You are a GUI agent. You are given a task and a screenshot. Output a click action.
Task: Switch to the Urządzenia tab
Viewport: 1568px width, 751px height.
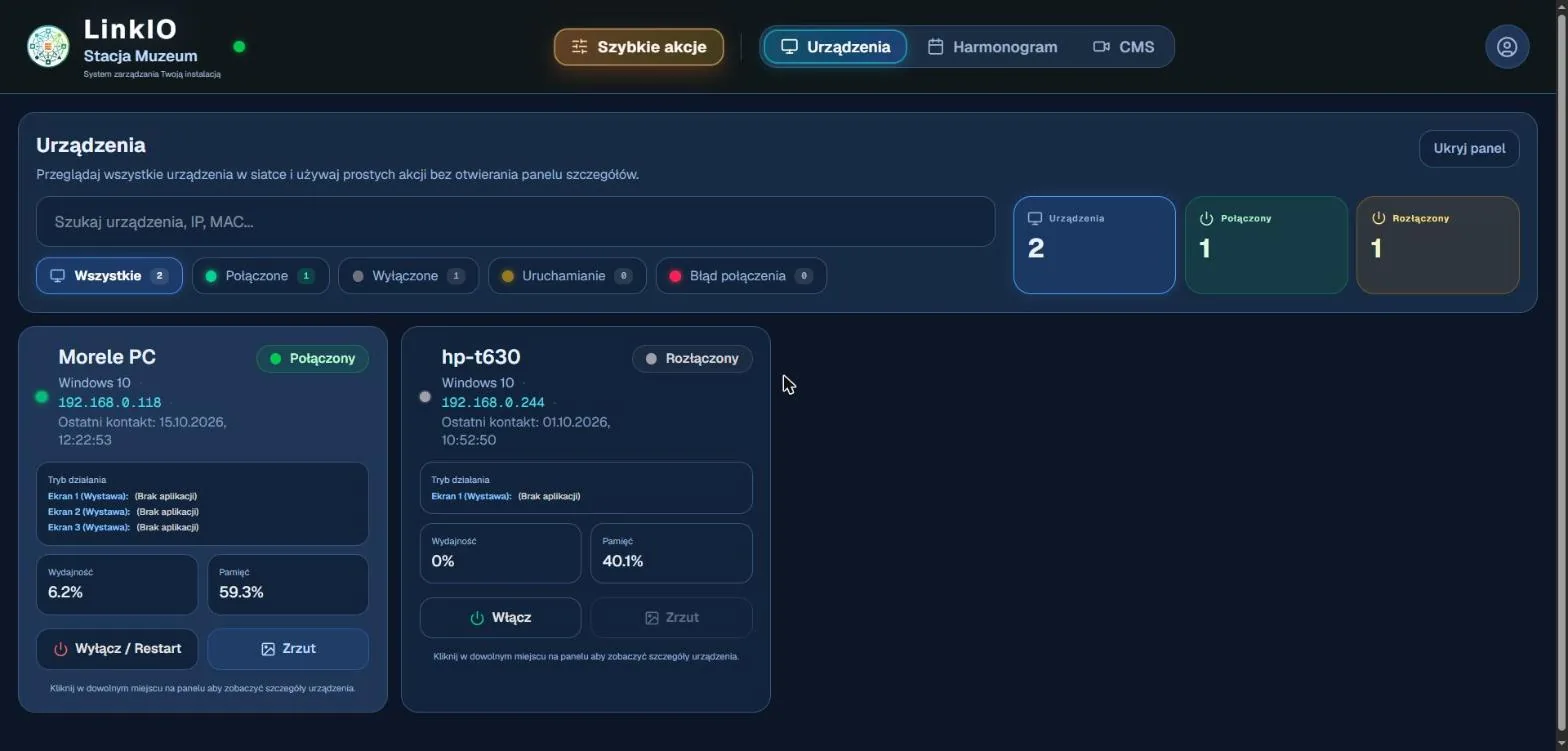pos(835,47)
